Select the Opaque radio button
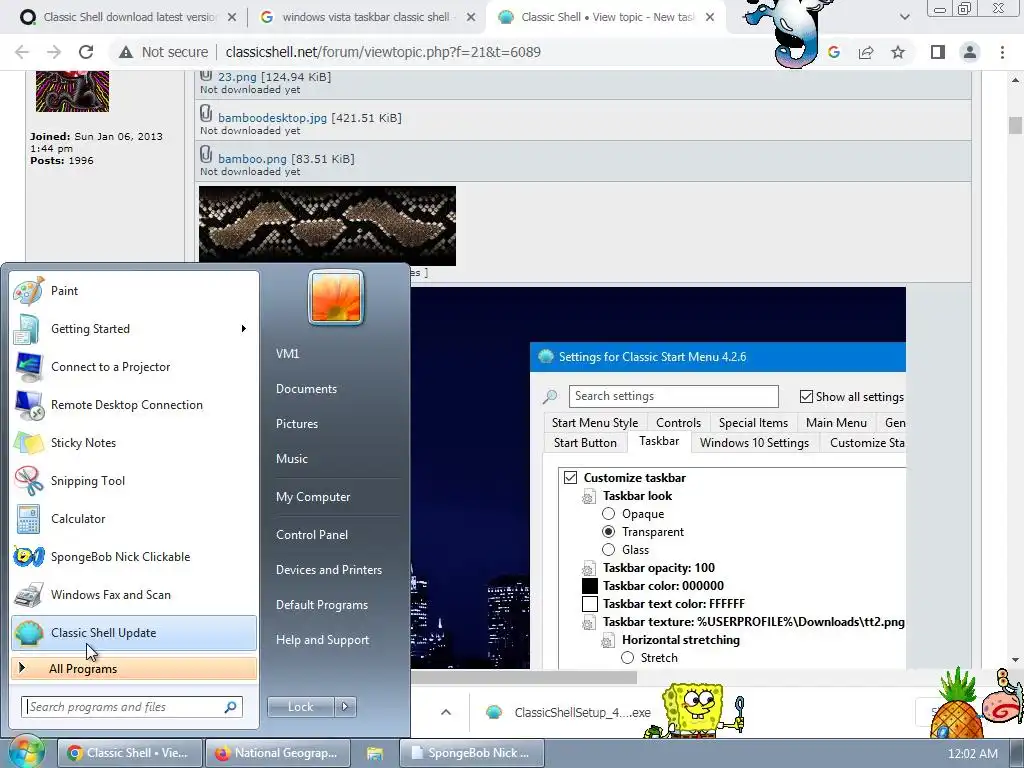Screen dimensions: 1024x768 609,514
